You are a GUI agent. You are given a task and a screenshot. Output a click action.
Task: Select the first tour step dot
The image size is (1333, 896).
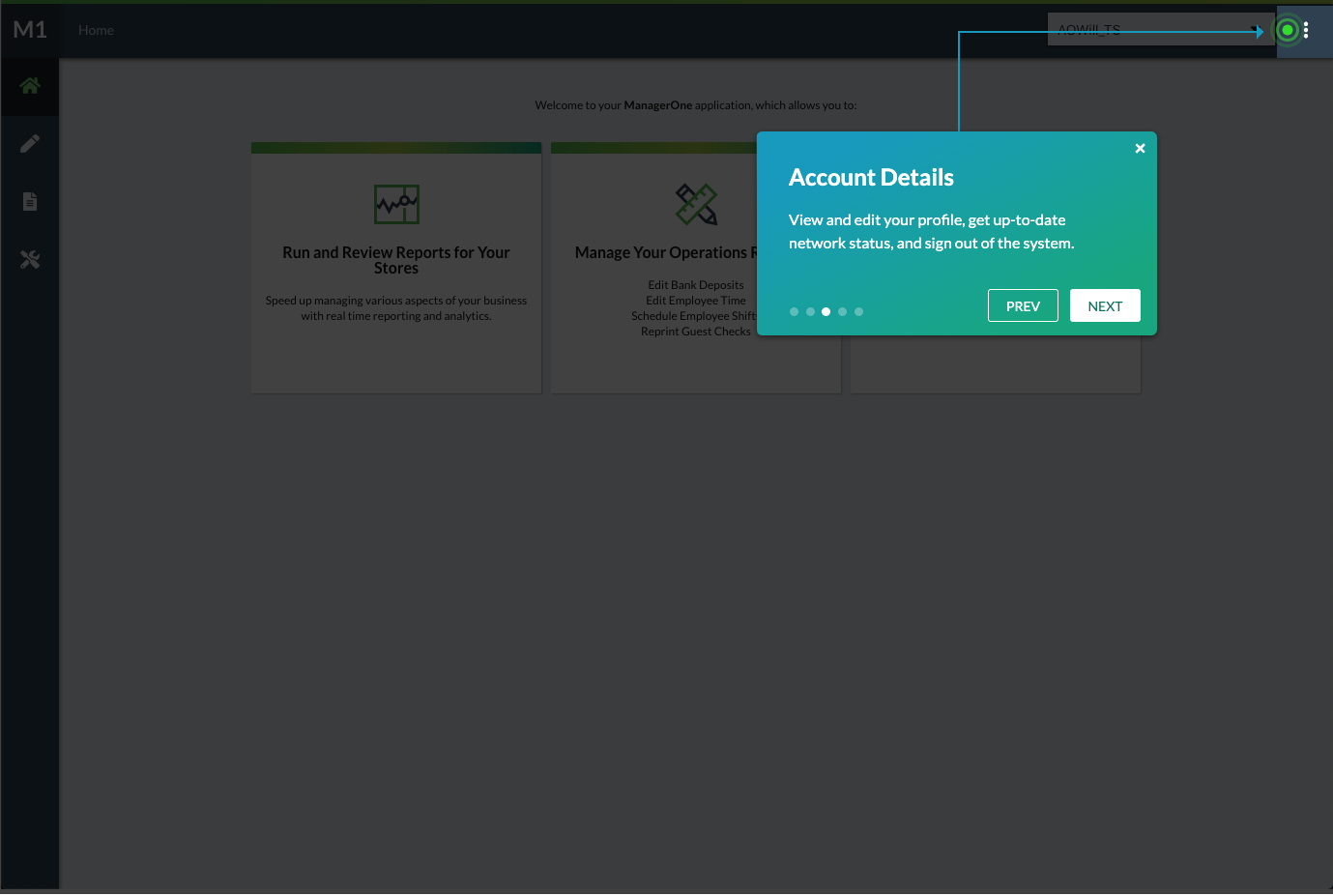795,311
